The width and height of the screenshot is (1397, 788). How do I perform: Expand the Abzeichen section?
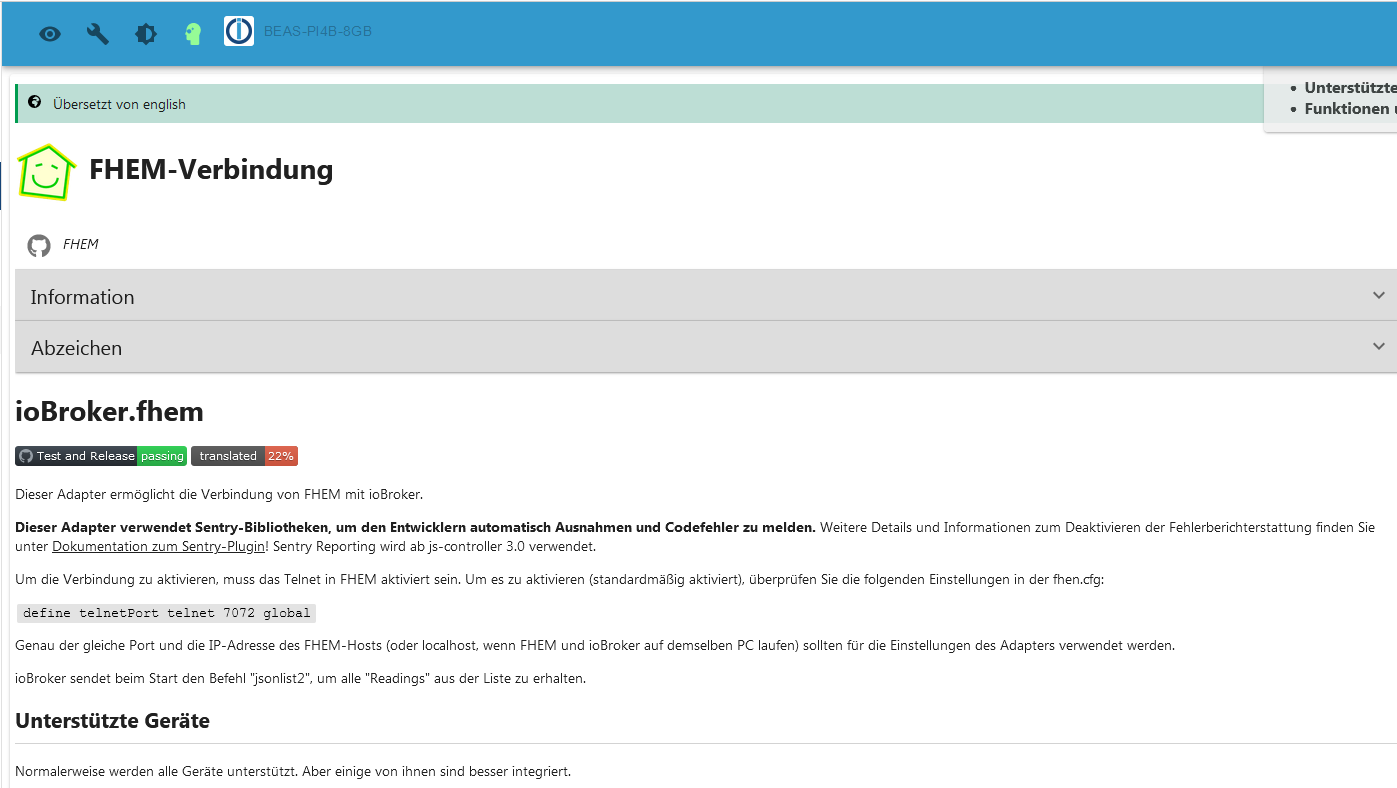(706, 347)
